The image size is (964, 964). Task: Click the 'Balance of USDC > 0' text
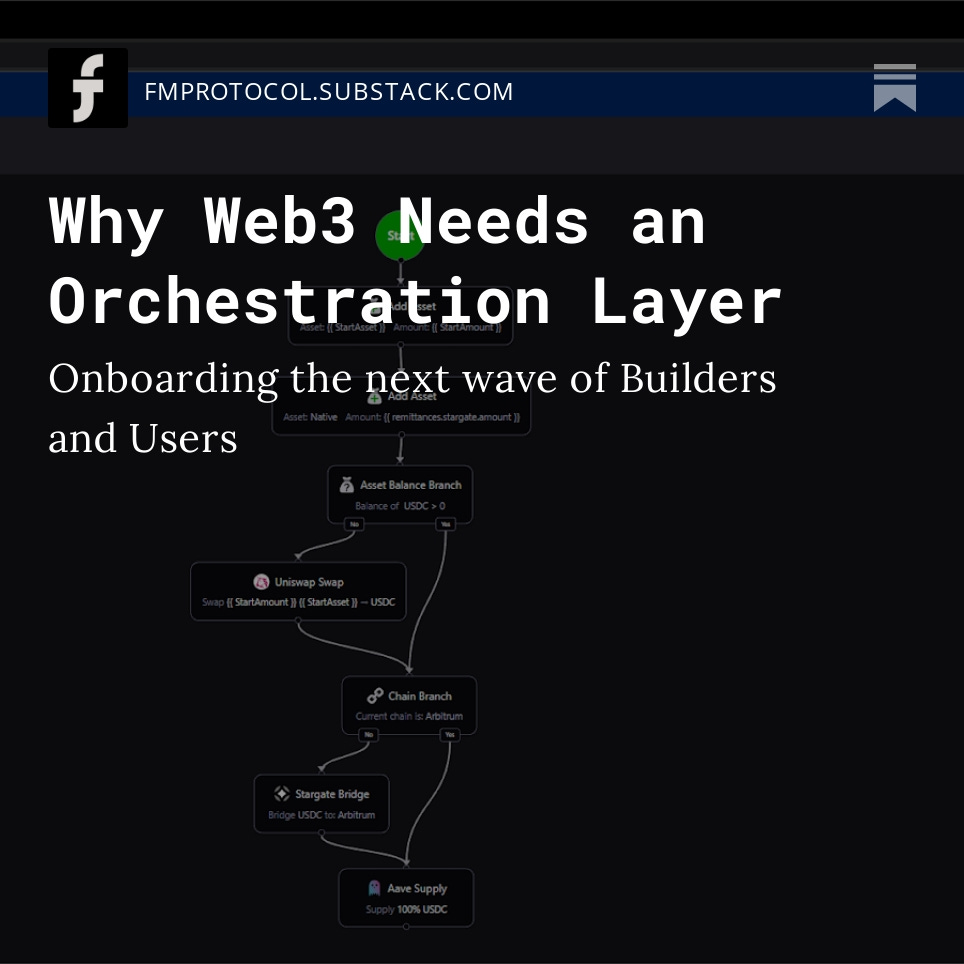400,506
